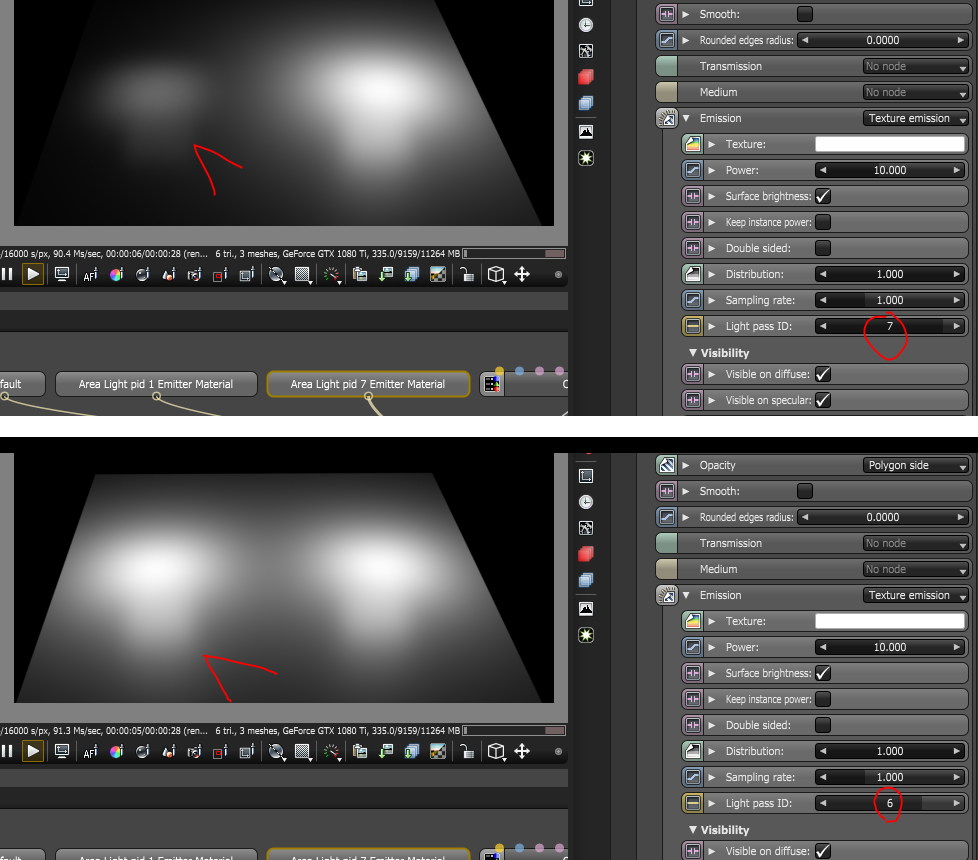Open clay mode sphere menu in upper toolbar

click(x=276, y=274)
